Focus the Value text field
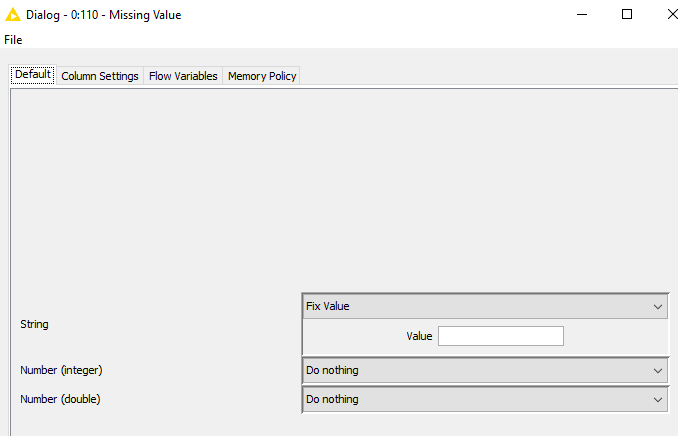 [x=501, y=336]
